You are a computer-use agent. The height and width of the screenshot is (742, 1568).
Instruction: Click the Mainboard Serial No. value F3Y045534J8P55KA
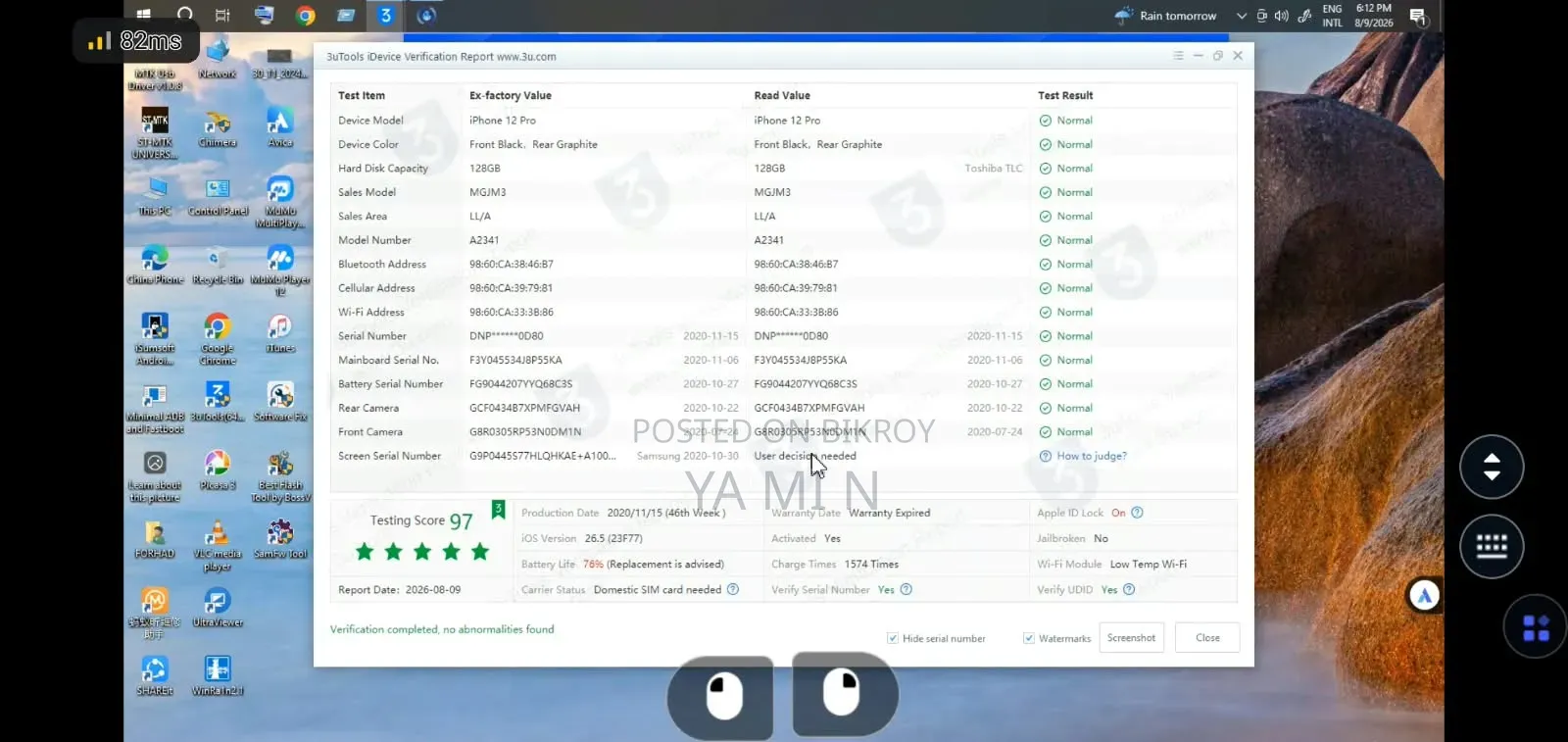pyautogui.click(x=515, y=361)
